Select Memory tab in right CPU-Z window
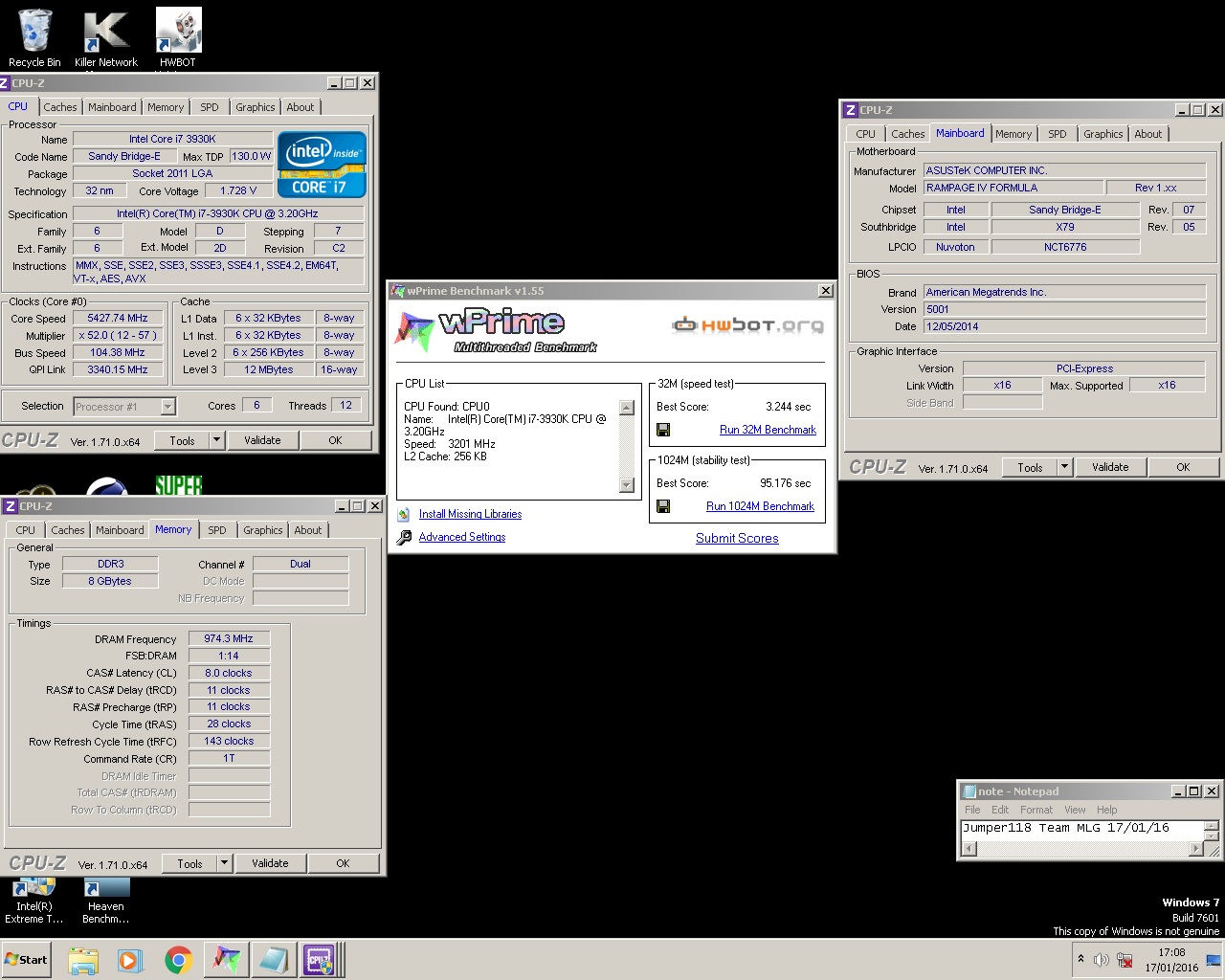 click(x=1013, y=134)
